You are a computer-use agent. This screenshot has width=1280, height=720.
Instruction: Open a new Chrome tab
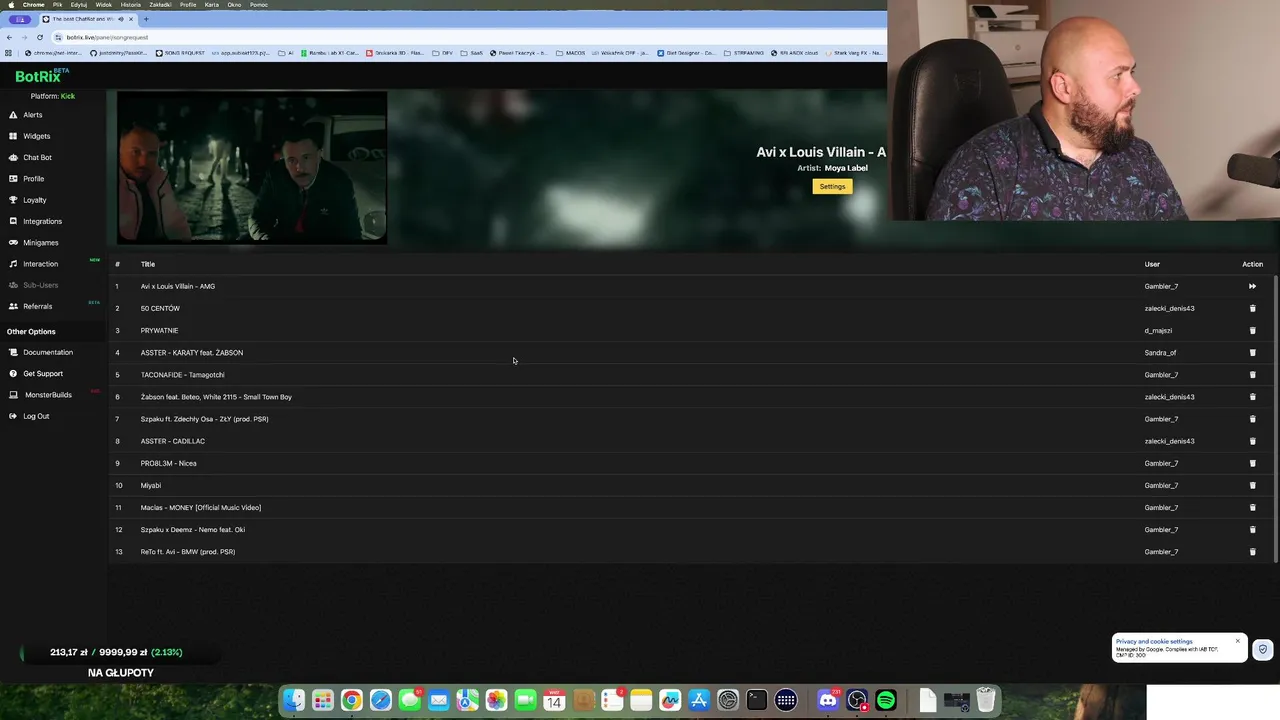(146, 19)
